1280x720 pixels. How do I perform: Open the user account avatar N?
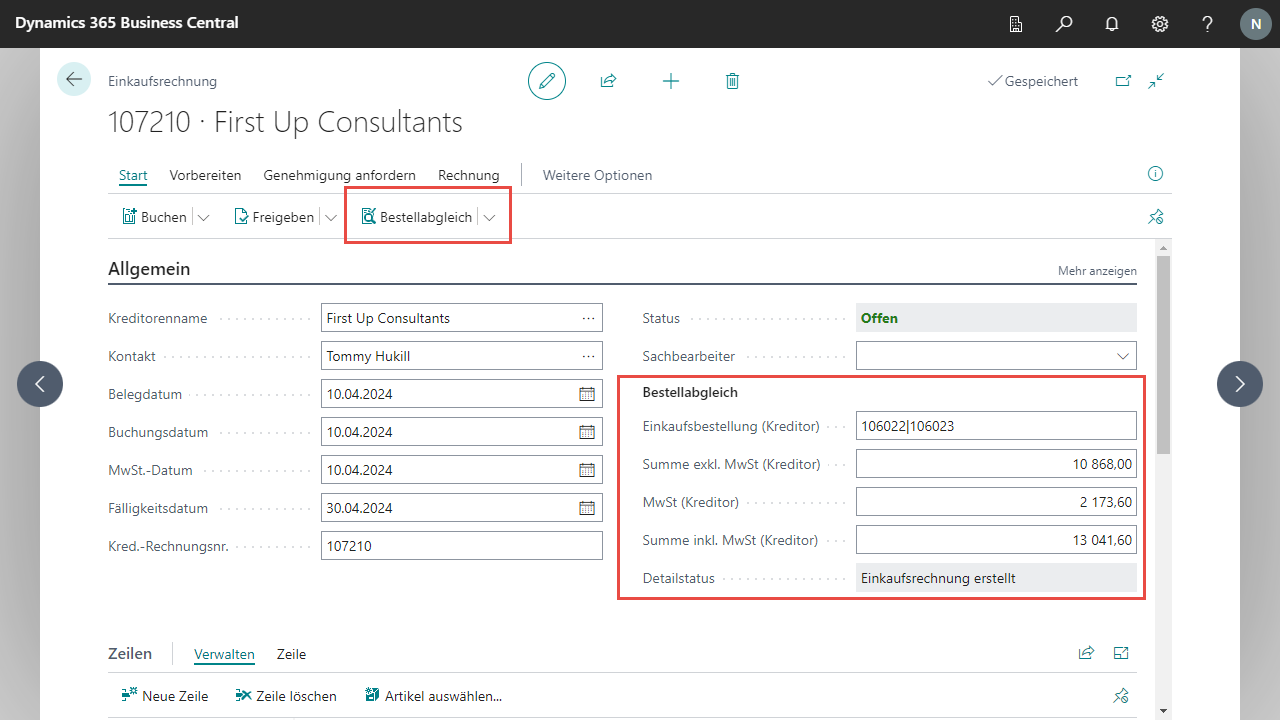click(1256, 24)
